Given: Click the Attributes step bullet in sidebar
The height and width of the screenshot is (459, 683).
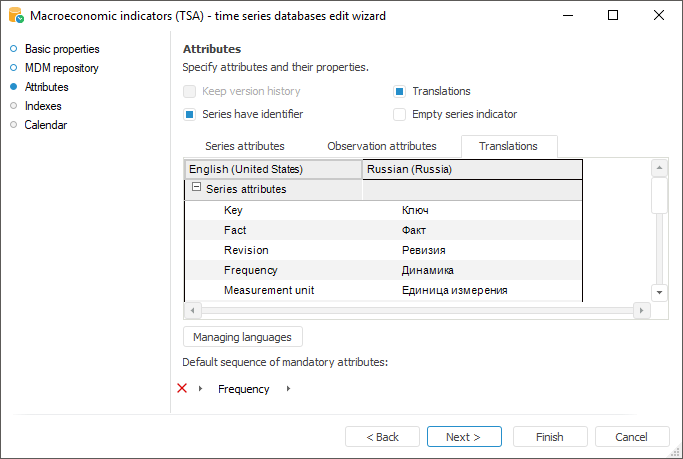Looking at the screenshot, I should pos(14,87).
